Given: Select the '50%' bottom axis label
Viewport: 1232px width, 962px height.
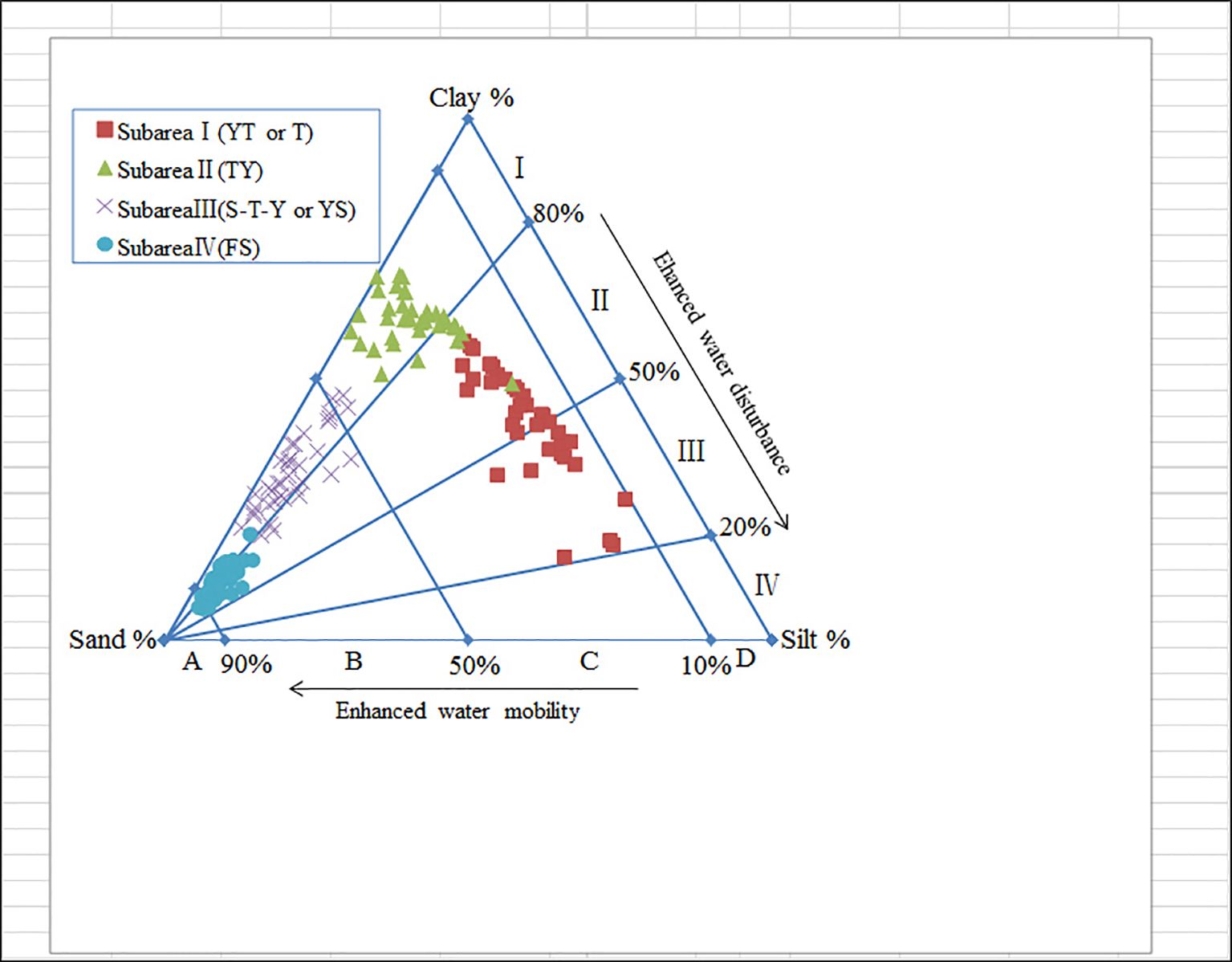Looking at the screenshot, I should coord(474,665).
